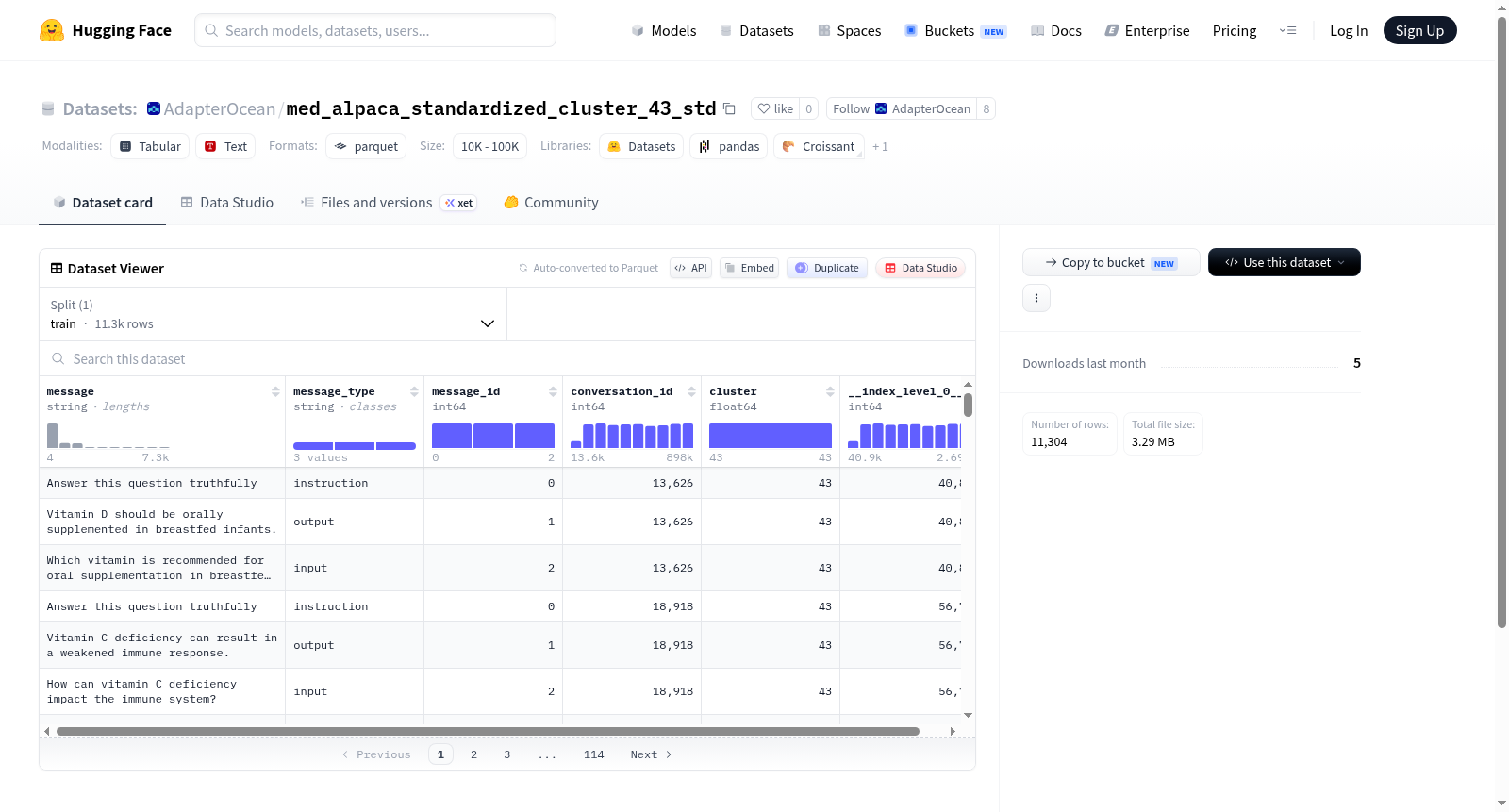Screen dimensions: 1509x812
Task: Open the API button
Action: [690, 268]
